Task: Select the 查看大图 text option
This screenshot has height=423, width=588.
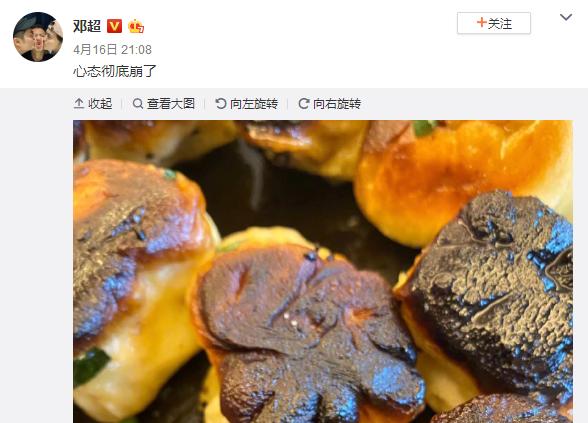Action: coord(171,104)
